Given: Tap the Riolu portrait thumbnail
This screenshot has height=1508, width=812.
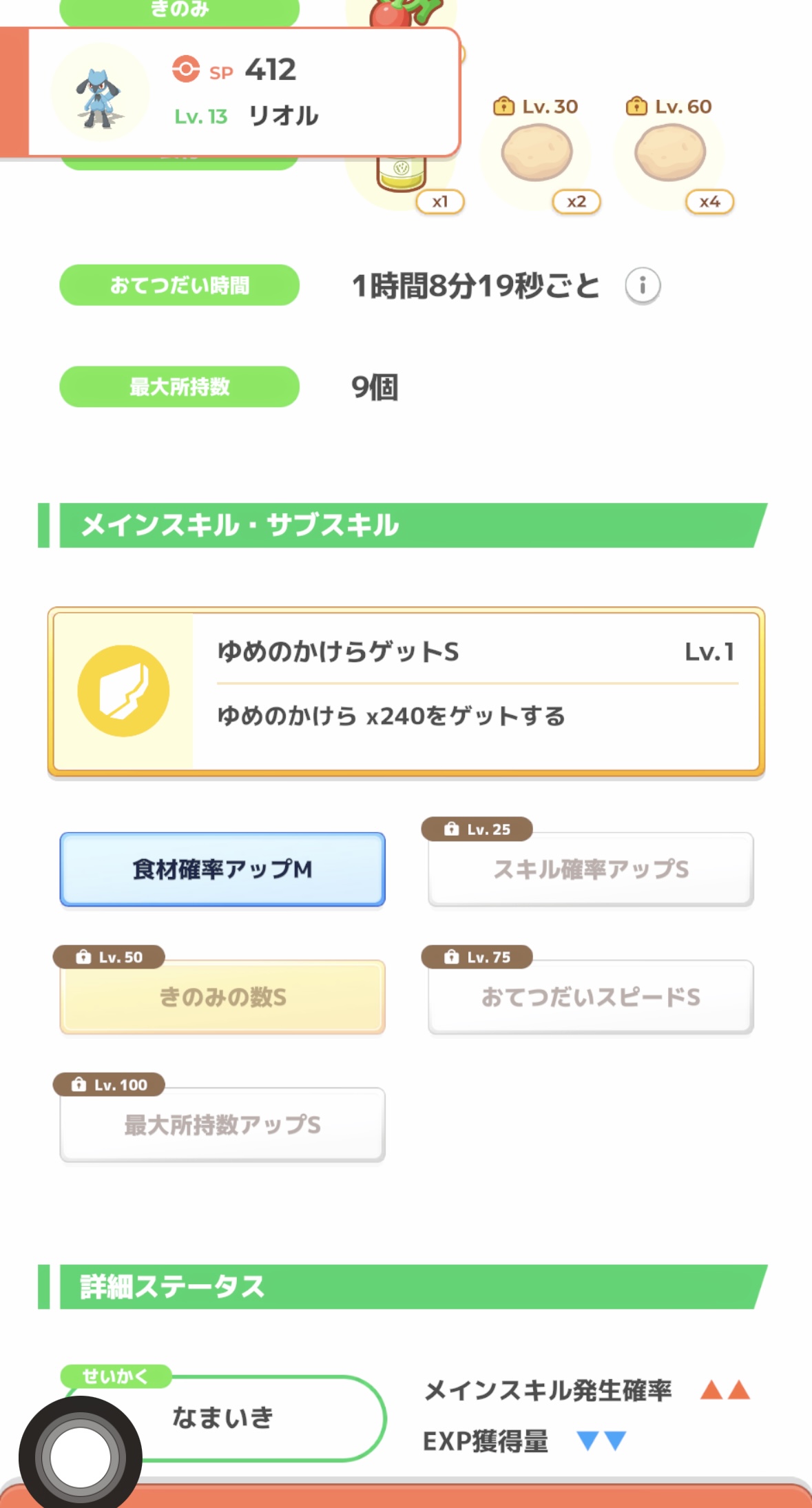Looking at the screenshot, I should (x=100, y=93).
